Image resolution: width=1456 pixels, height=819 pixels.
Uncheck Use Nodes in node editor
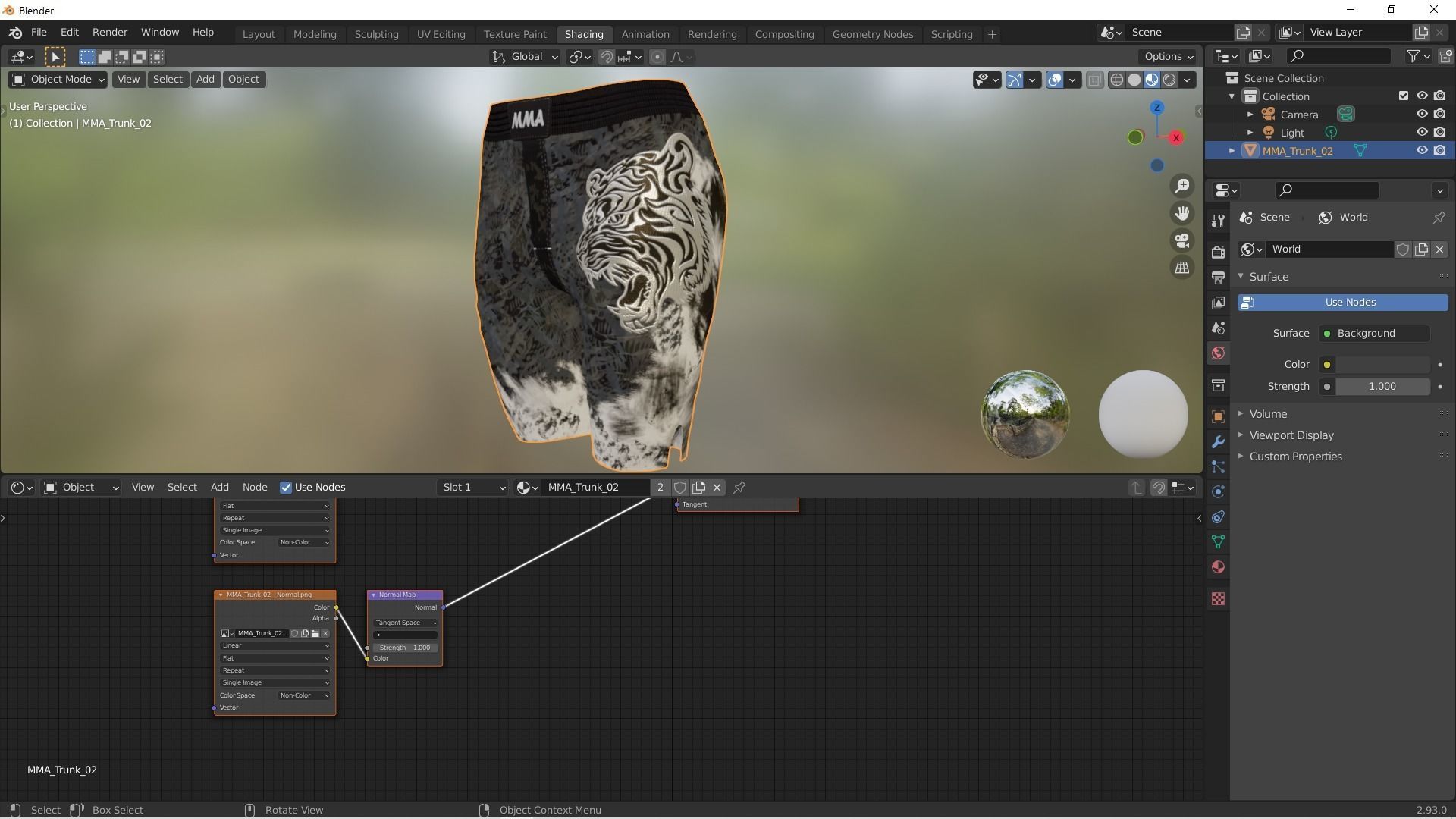286,488
